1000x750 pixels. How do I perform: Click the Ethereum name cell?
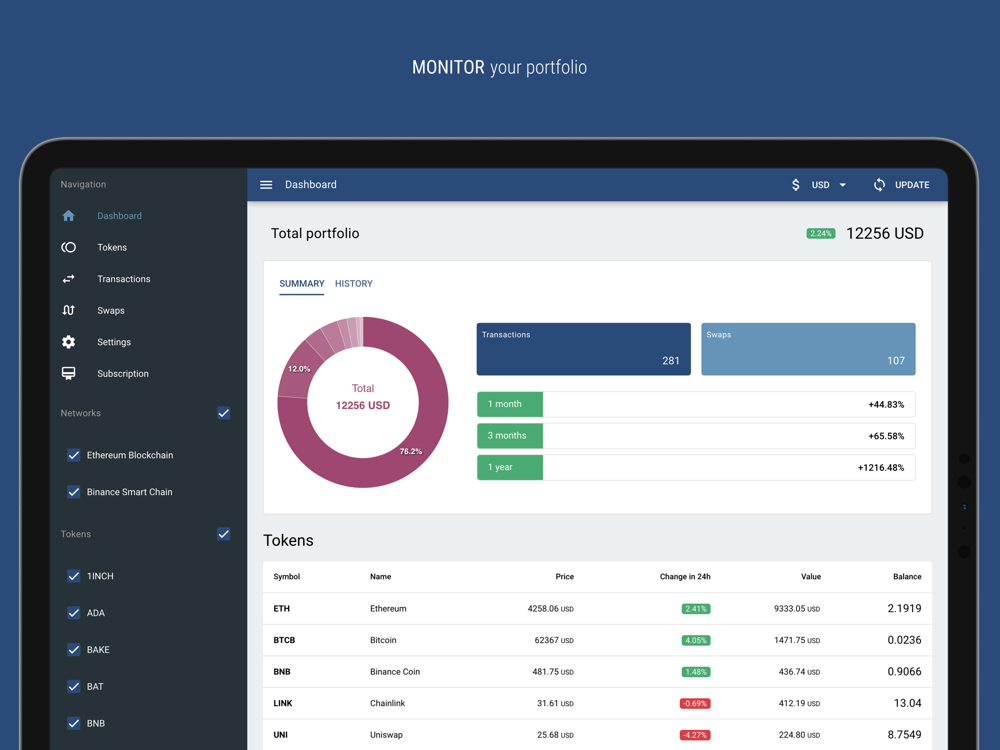pyautogui.click(x=388, y=609)
